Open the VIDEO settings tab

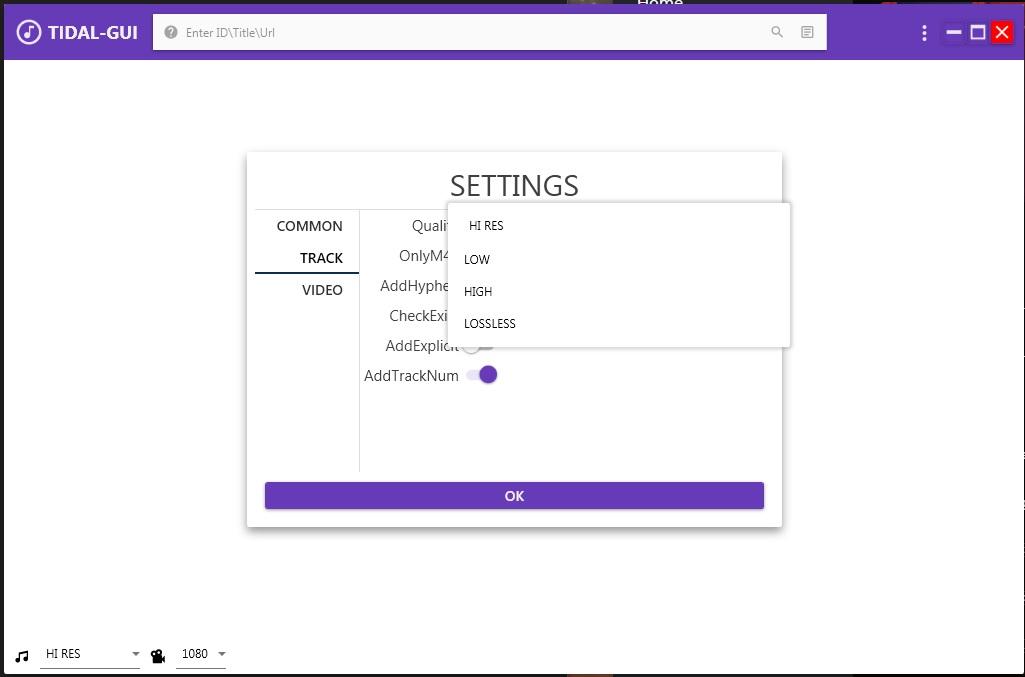click(x=322, y=290)
